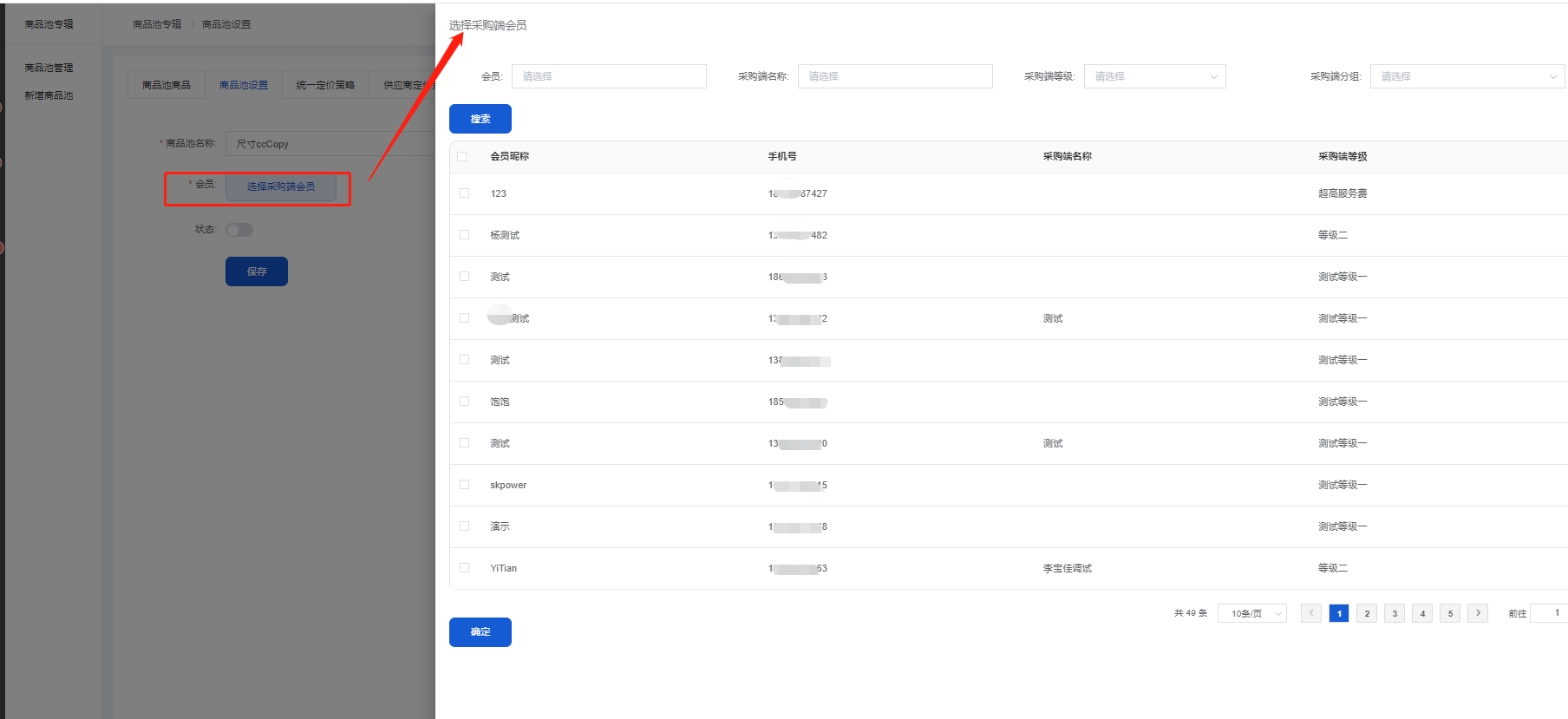Open the 统一定价策略 tab
The height and width of the screenshot is (719, 1568).
point(325,85)
